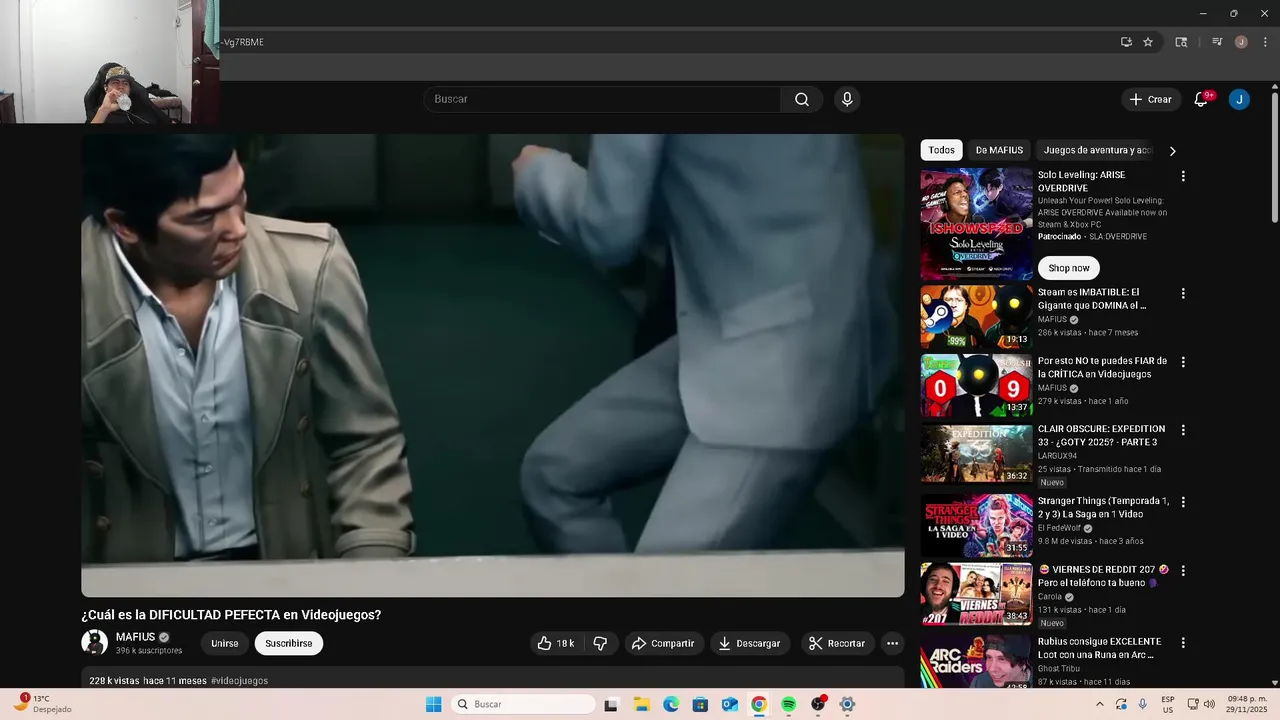
Task: Click the YouTube search magnifier button
Action: [802, 99]
